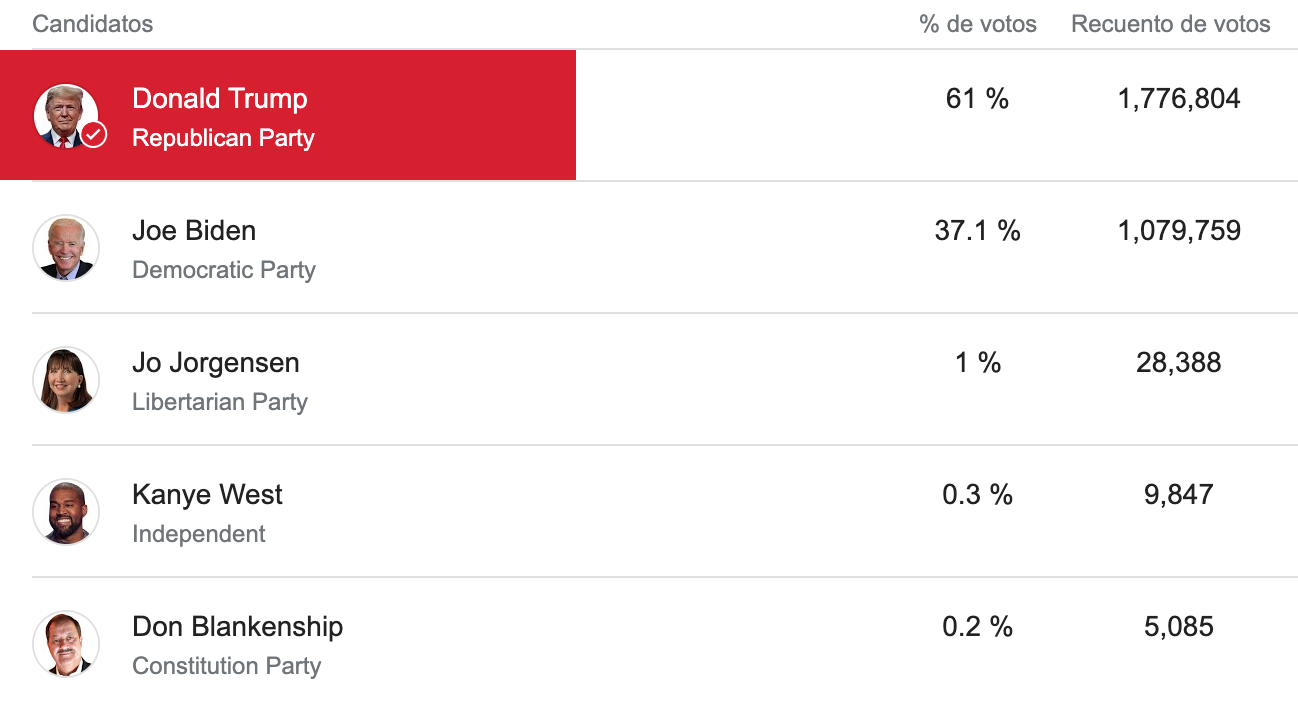Screen dimensions: 1298x702
Task: Click the Constitution Party label
Action: [x=227, y=666]
